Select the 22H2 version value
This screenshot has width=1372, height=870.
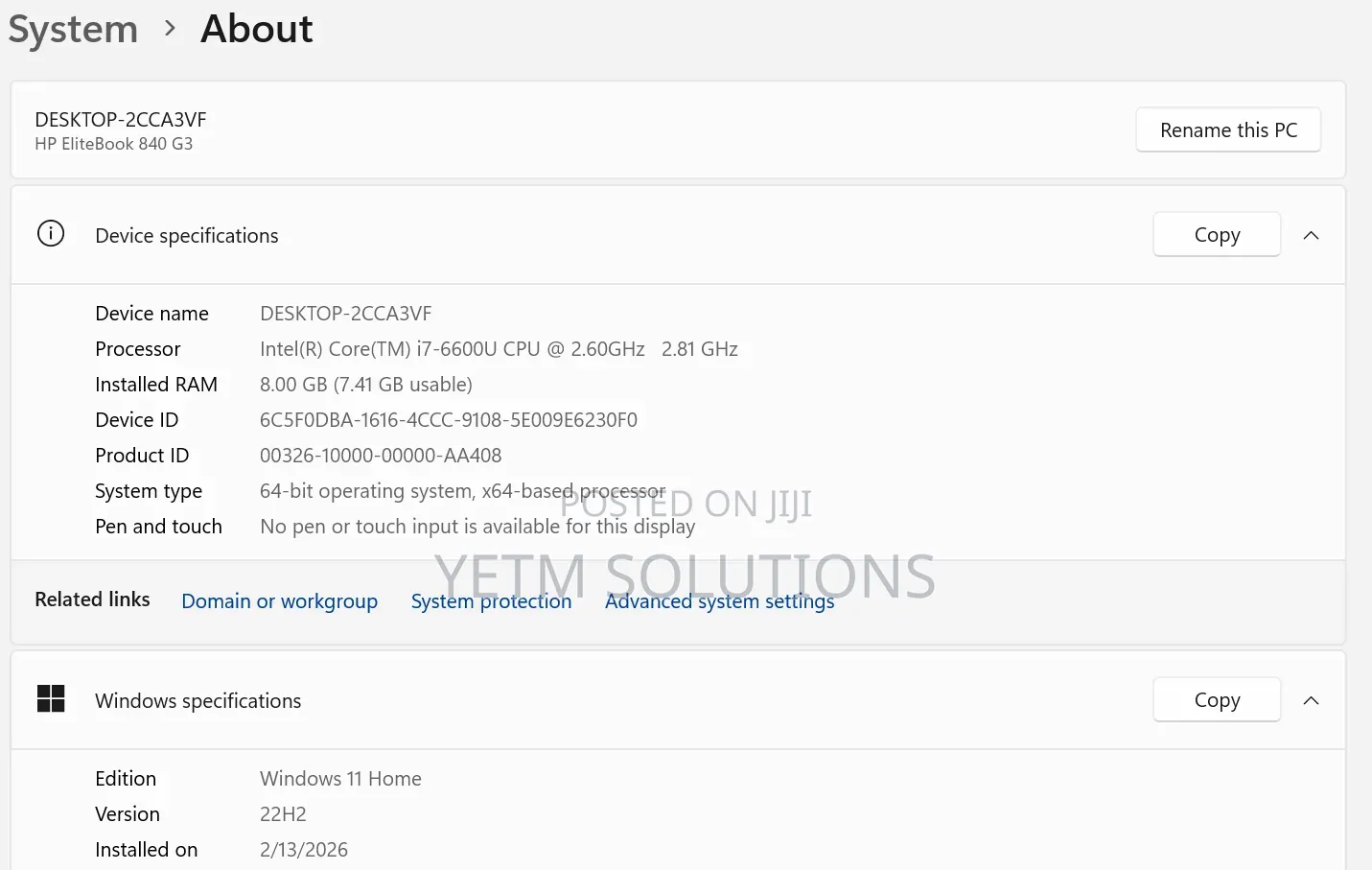(283, 814)
